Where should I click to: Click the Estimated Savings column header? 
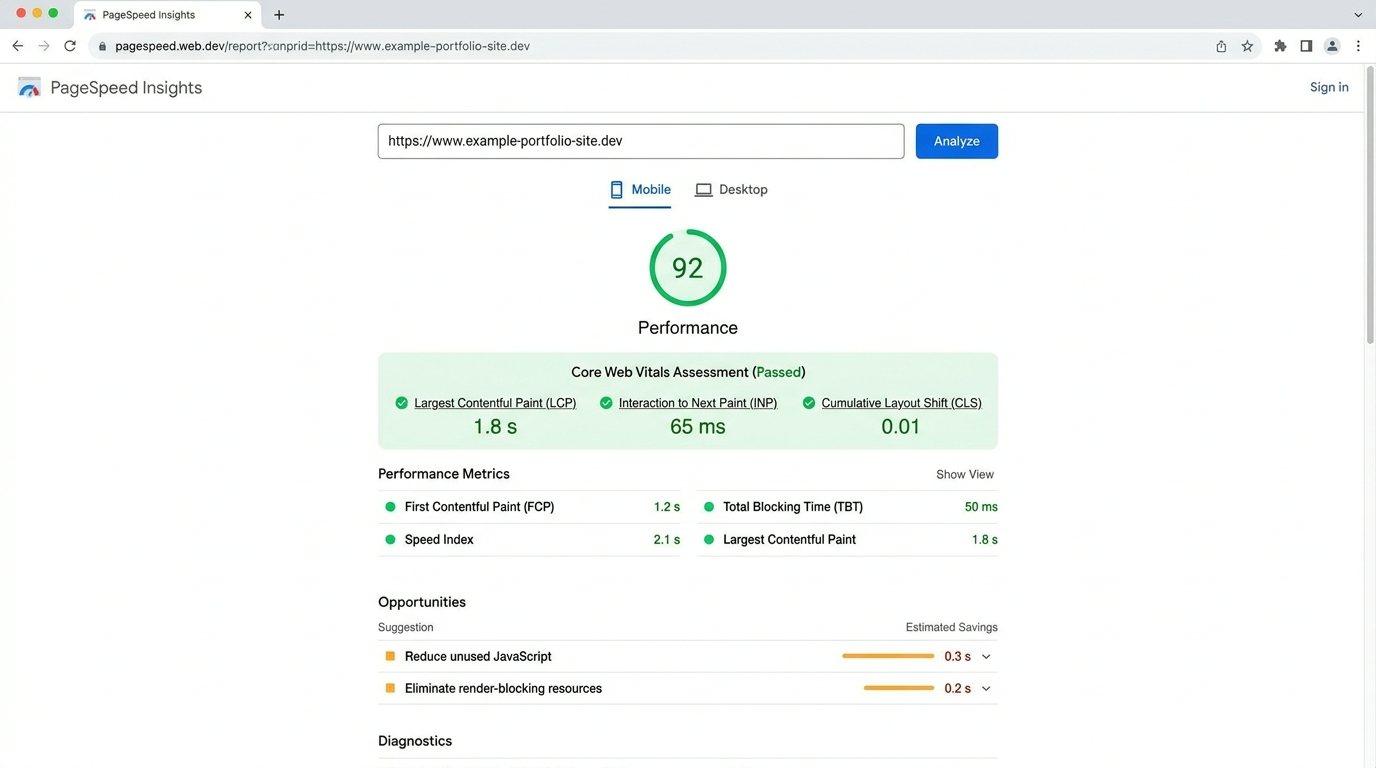click(952, 628)
